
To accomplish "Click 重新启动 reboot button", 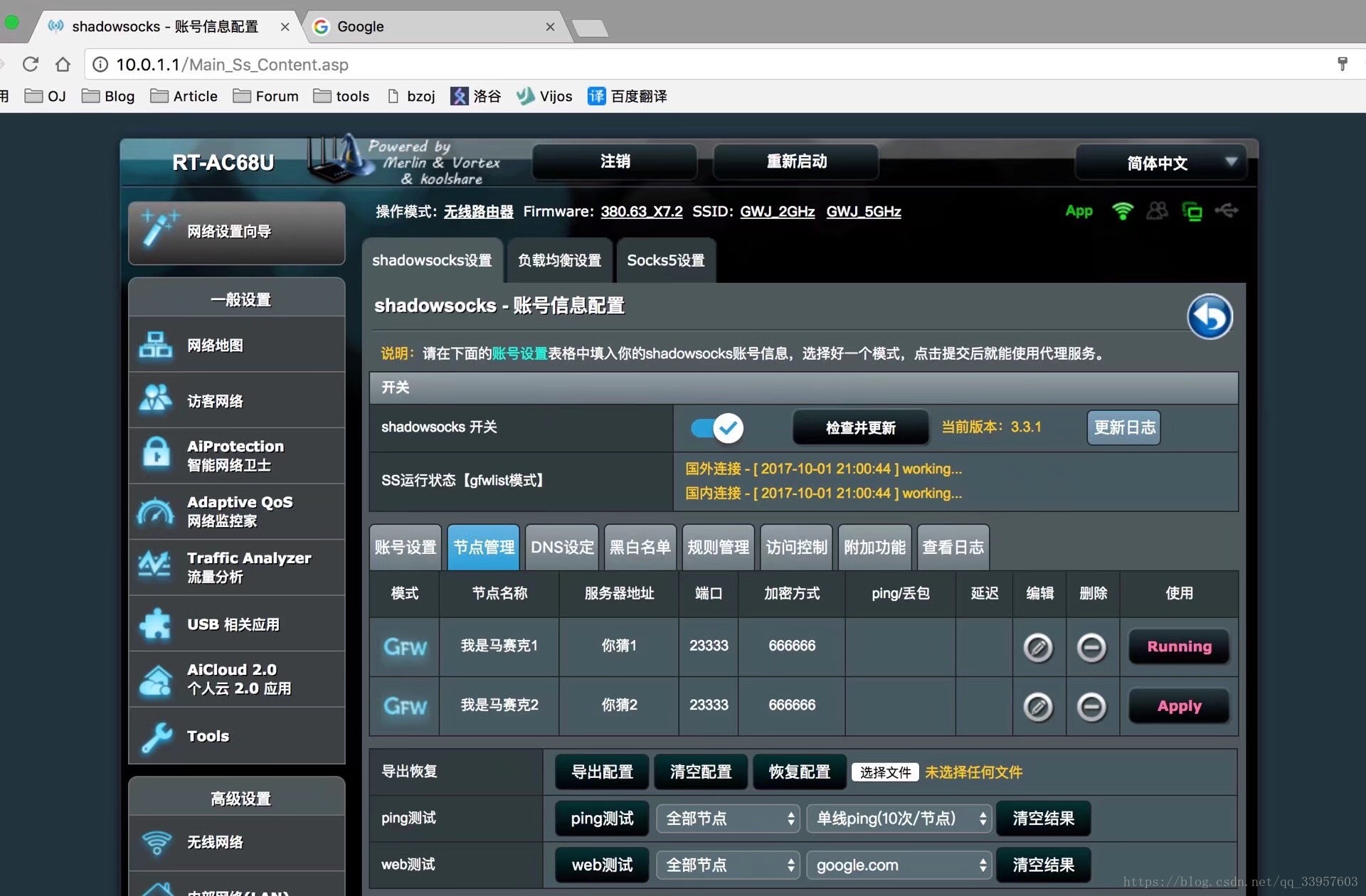I will 796,162.
